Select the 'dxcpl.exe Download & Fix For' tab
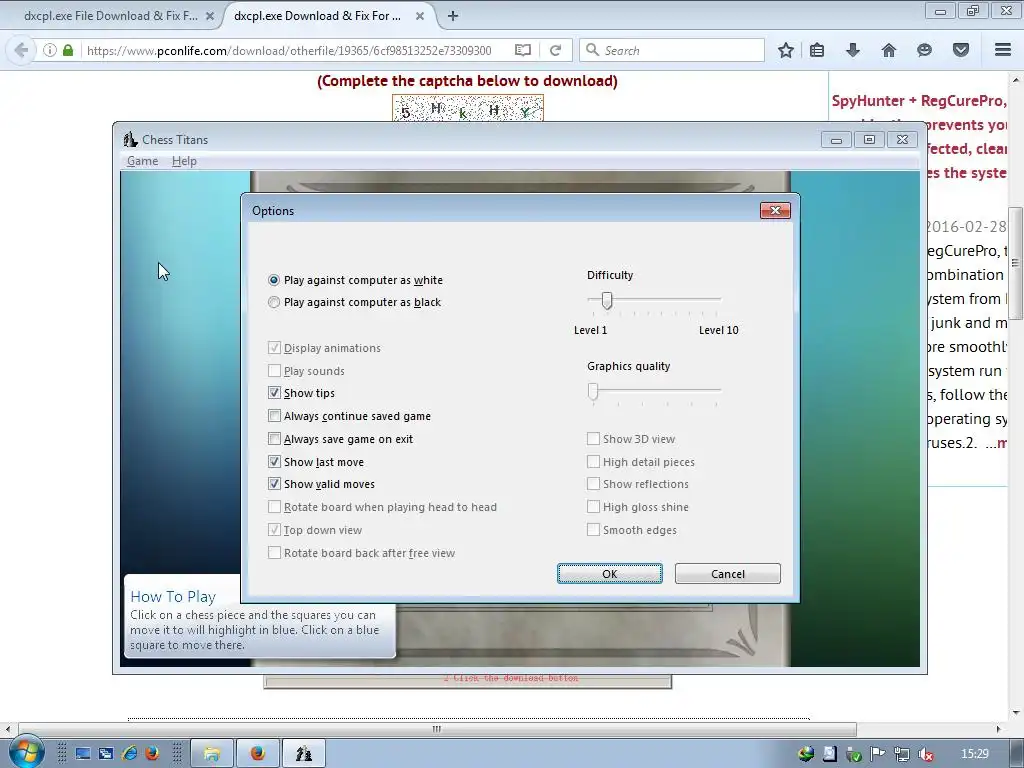Image resolution: width=1024 pixels, height=768 pixels. click(317, 16)
